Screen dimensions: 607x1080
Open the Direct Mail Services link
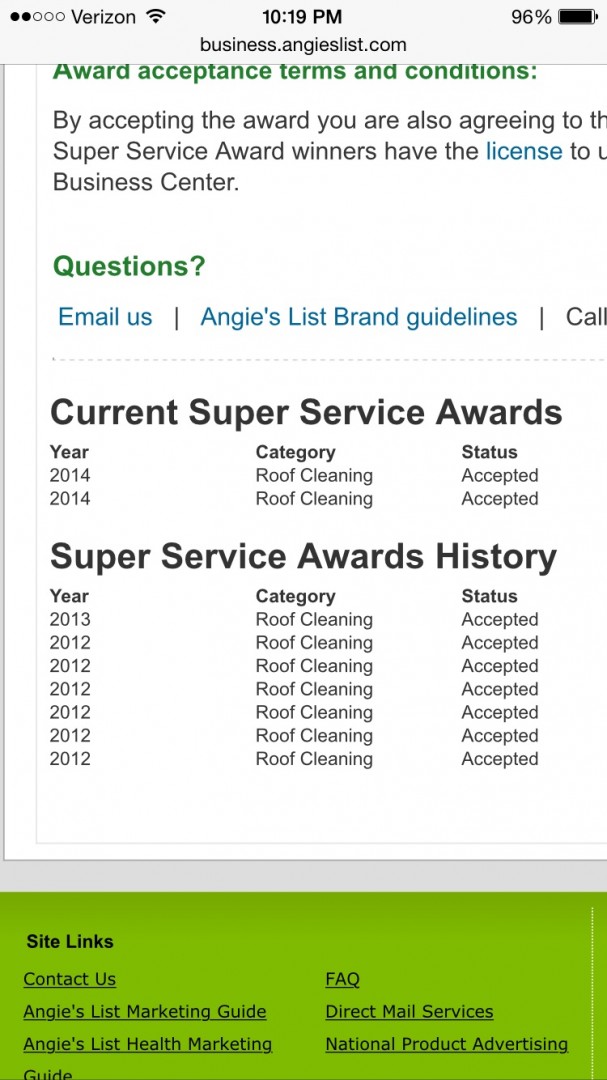coord(409,1011)
